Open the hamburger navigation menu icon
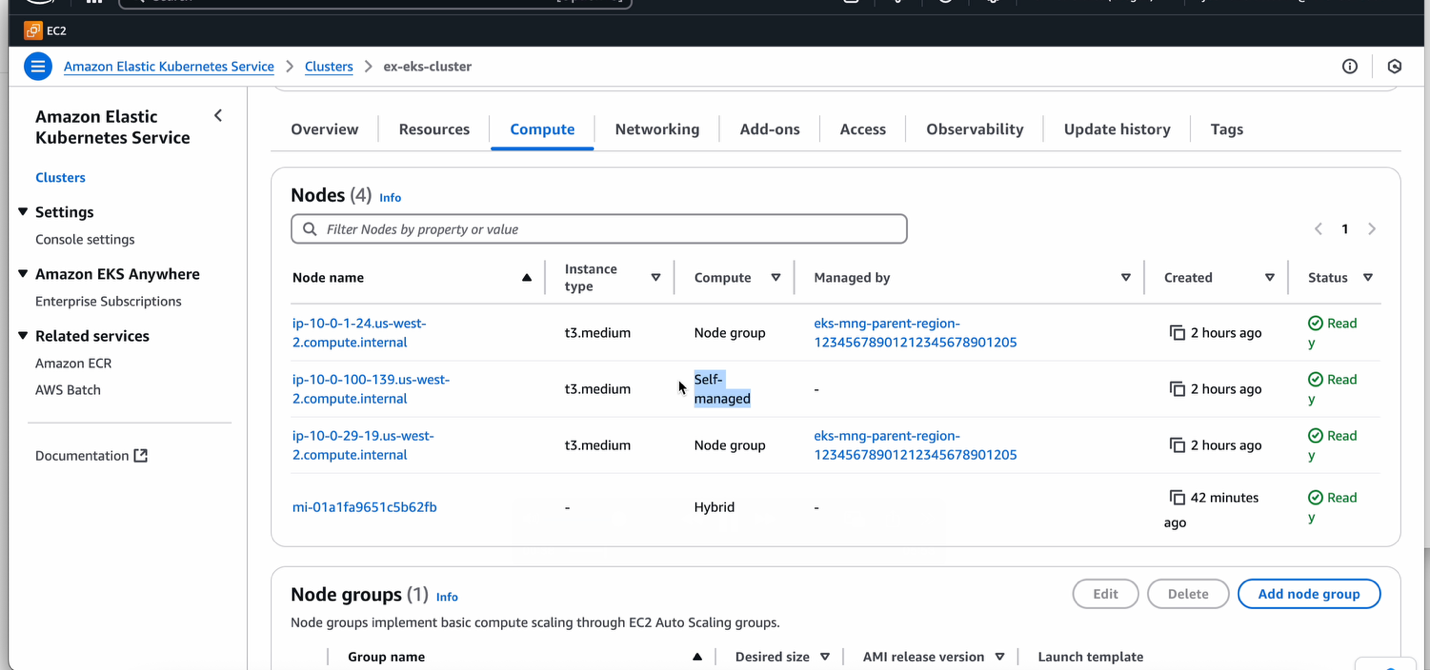 [x=38, y=67]
